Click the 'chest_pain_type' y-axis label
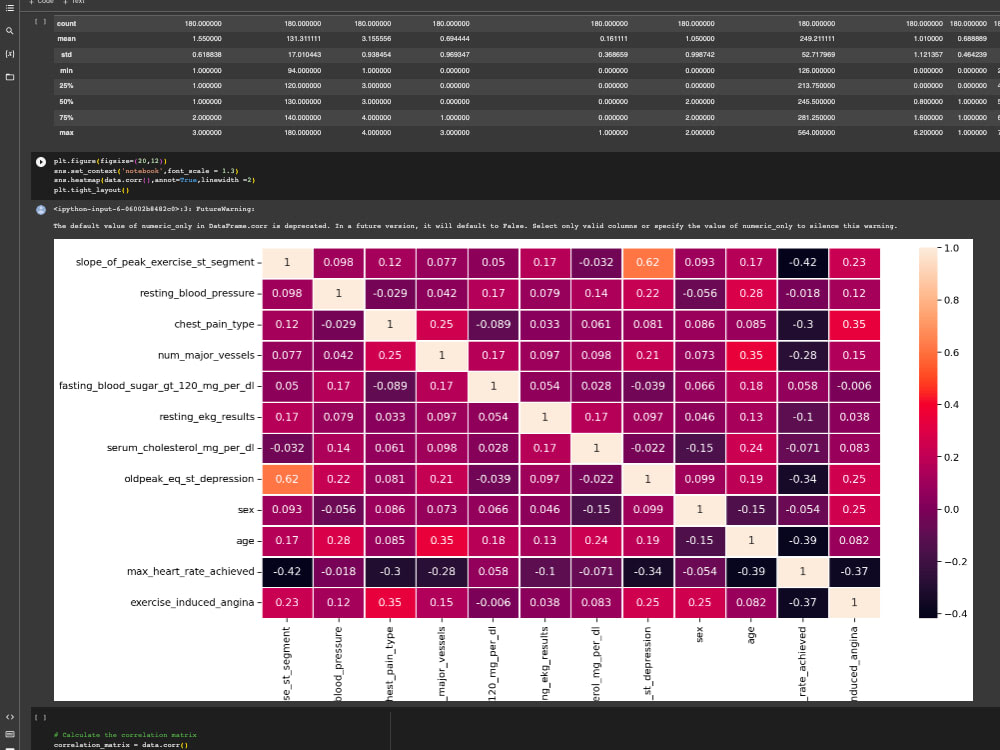 (x=214, y=324)
